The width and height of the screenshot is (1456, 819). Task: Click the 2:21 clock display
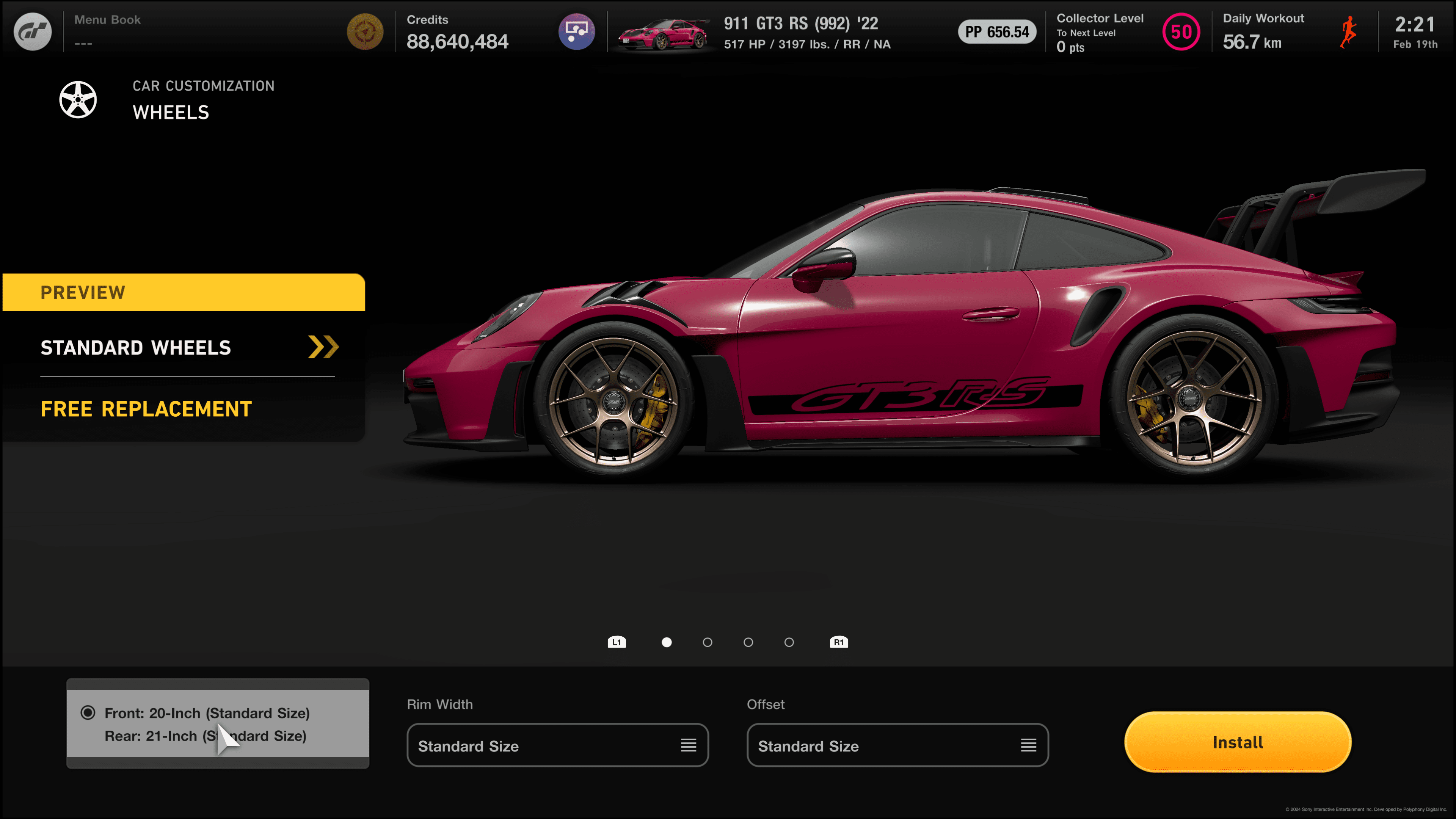point(1415,24)
